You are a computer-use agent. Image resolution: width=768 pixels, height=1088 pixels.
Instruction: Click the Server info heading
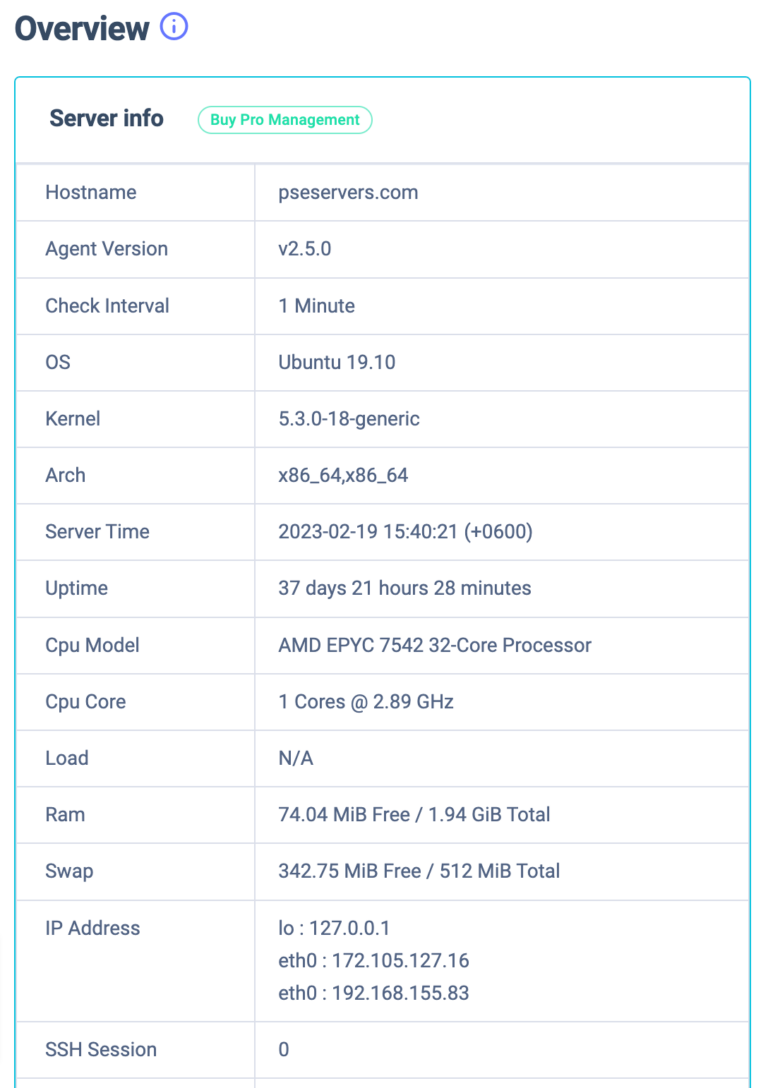(x=106, y=119)
